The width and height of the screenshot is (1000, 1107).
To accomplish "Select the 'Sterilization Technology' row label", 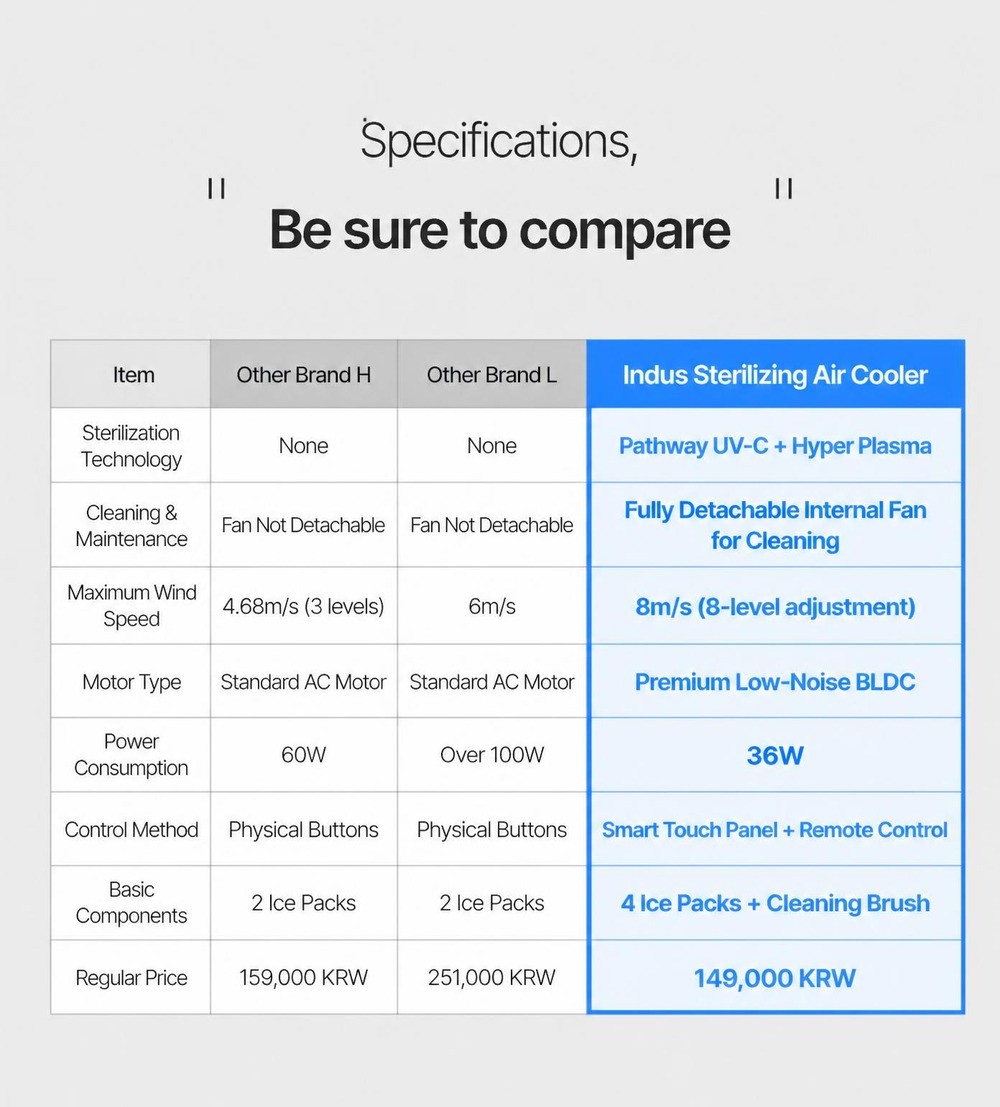I will tap(131, 445).
